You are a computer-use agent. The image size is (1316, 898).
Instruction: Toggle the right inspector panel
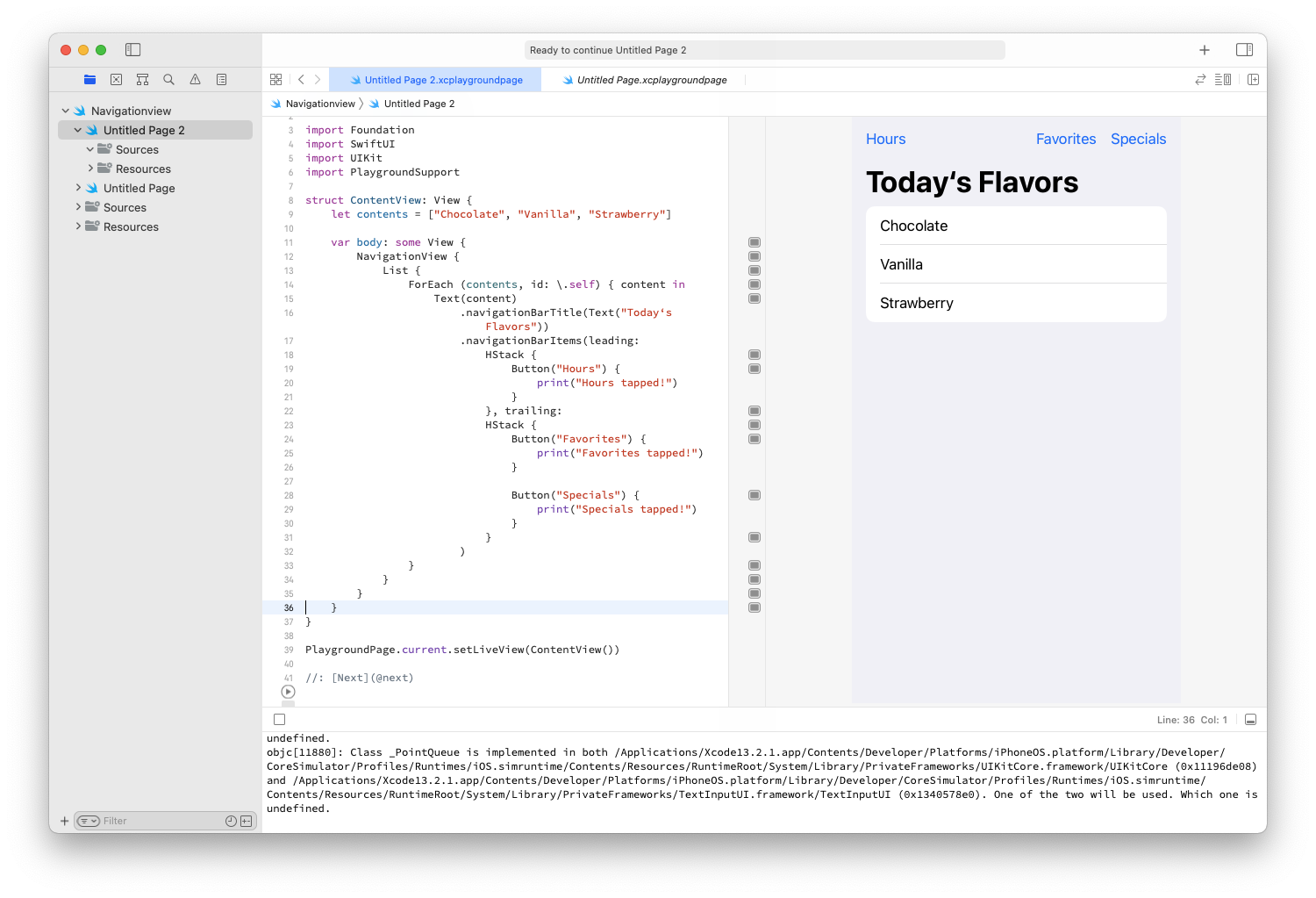(x=1244, y=50)
